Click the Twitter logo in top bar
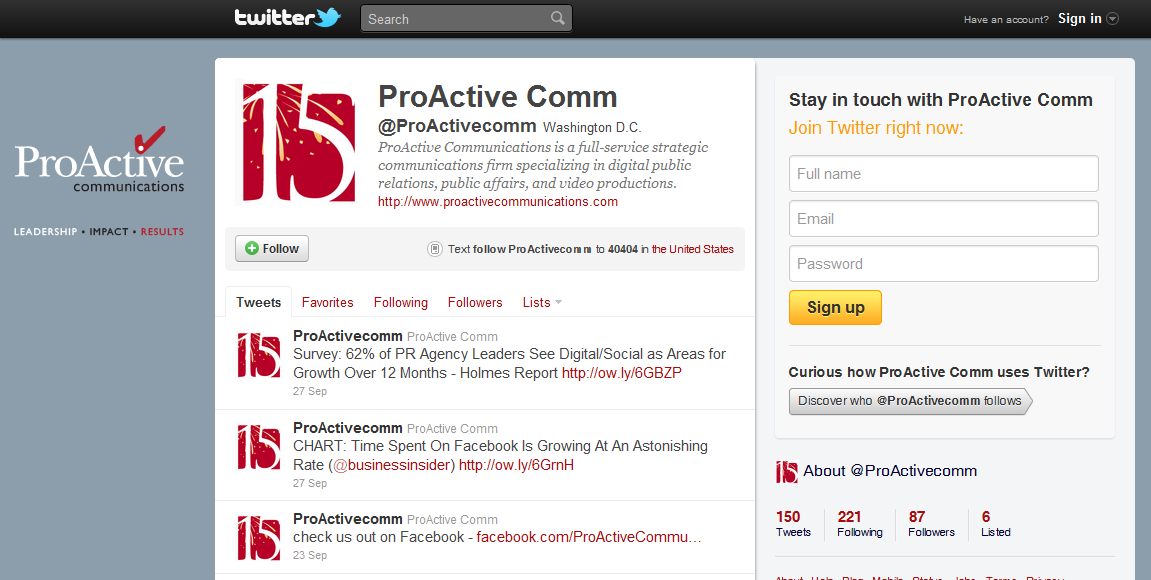 click(x=287, y=18)
